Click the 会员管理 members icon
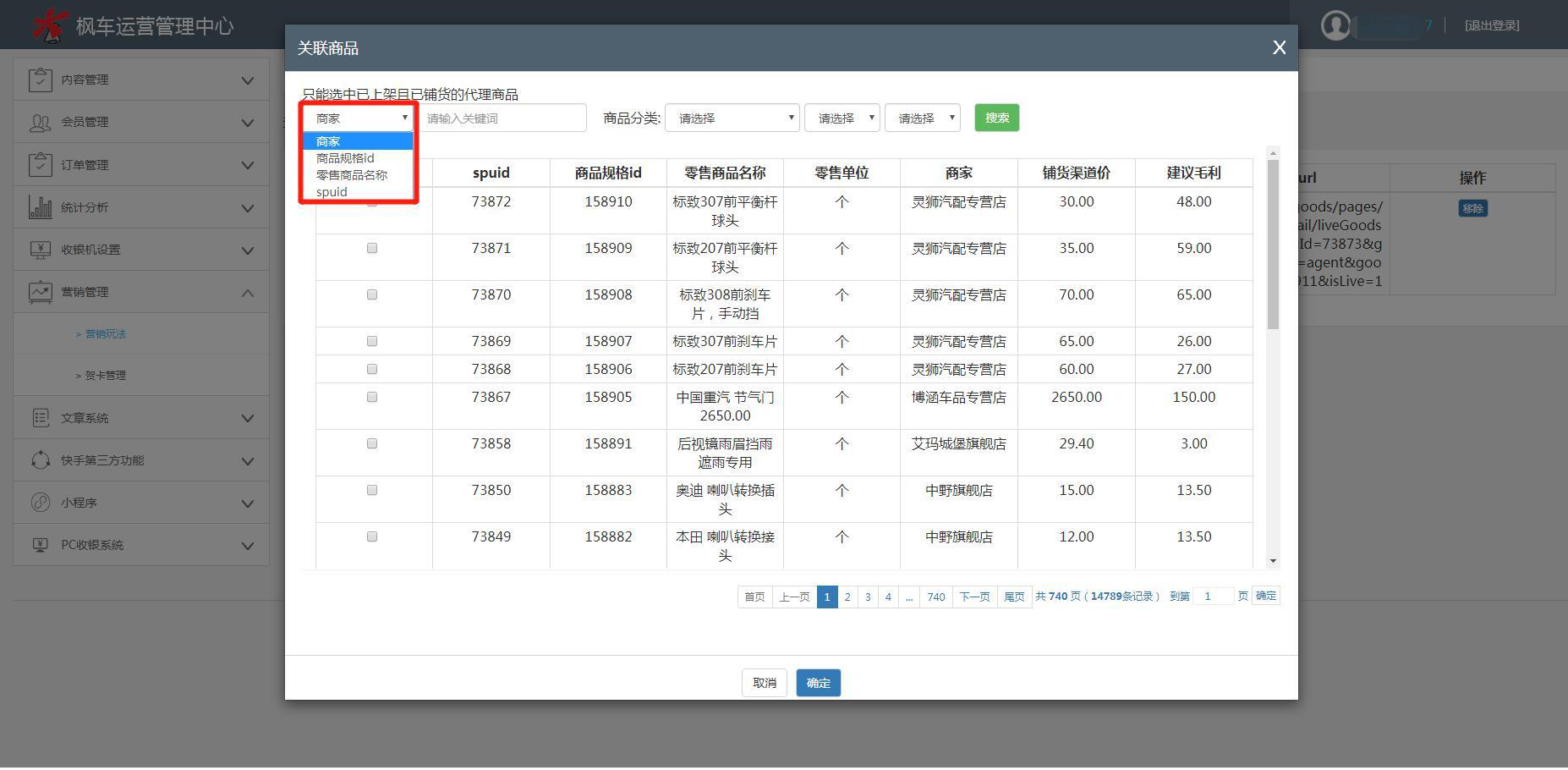The width and height of the screenshot is (1568, 770). [x=40, y=123]
